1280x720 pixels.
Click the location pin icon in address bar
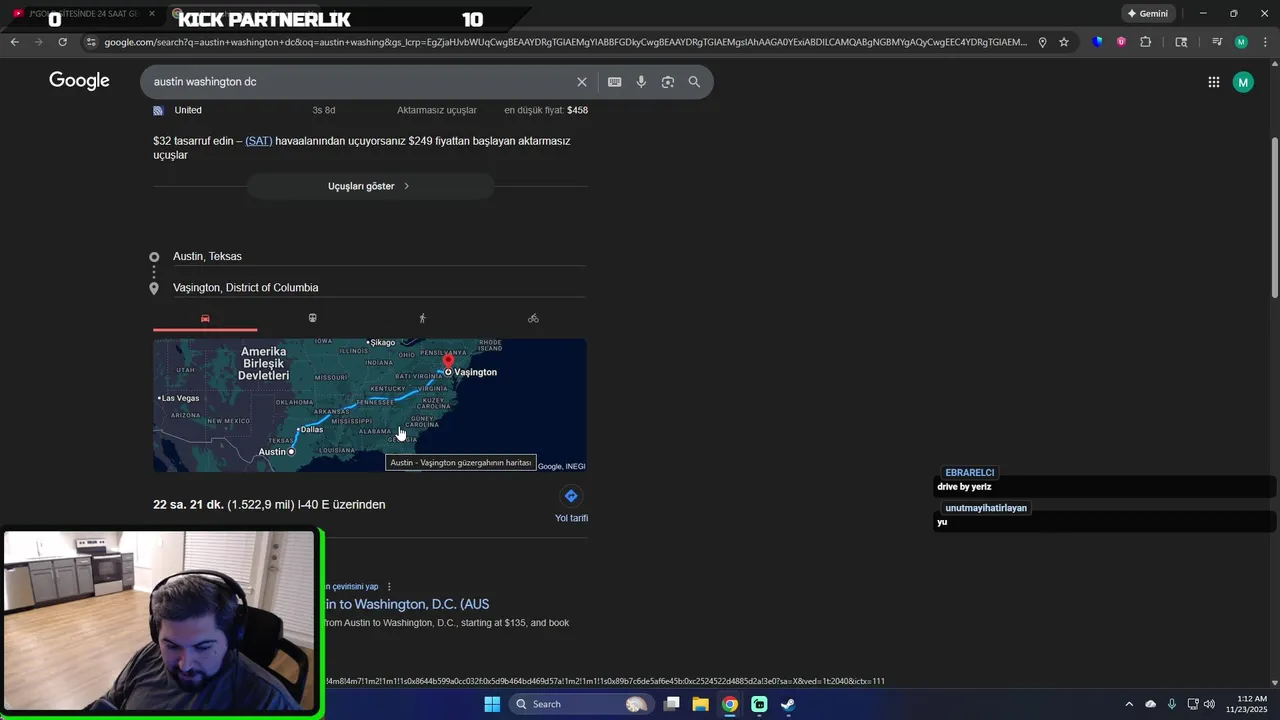[x=1042, y=42]
